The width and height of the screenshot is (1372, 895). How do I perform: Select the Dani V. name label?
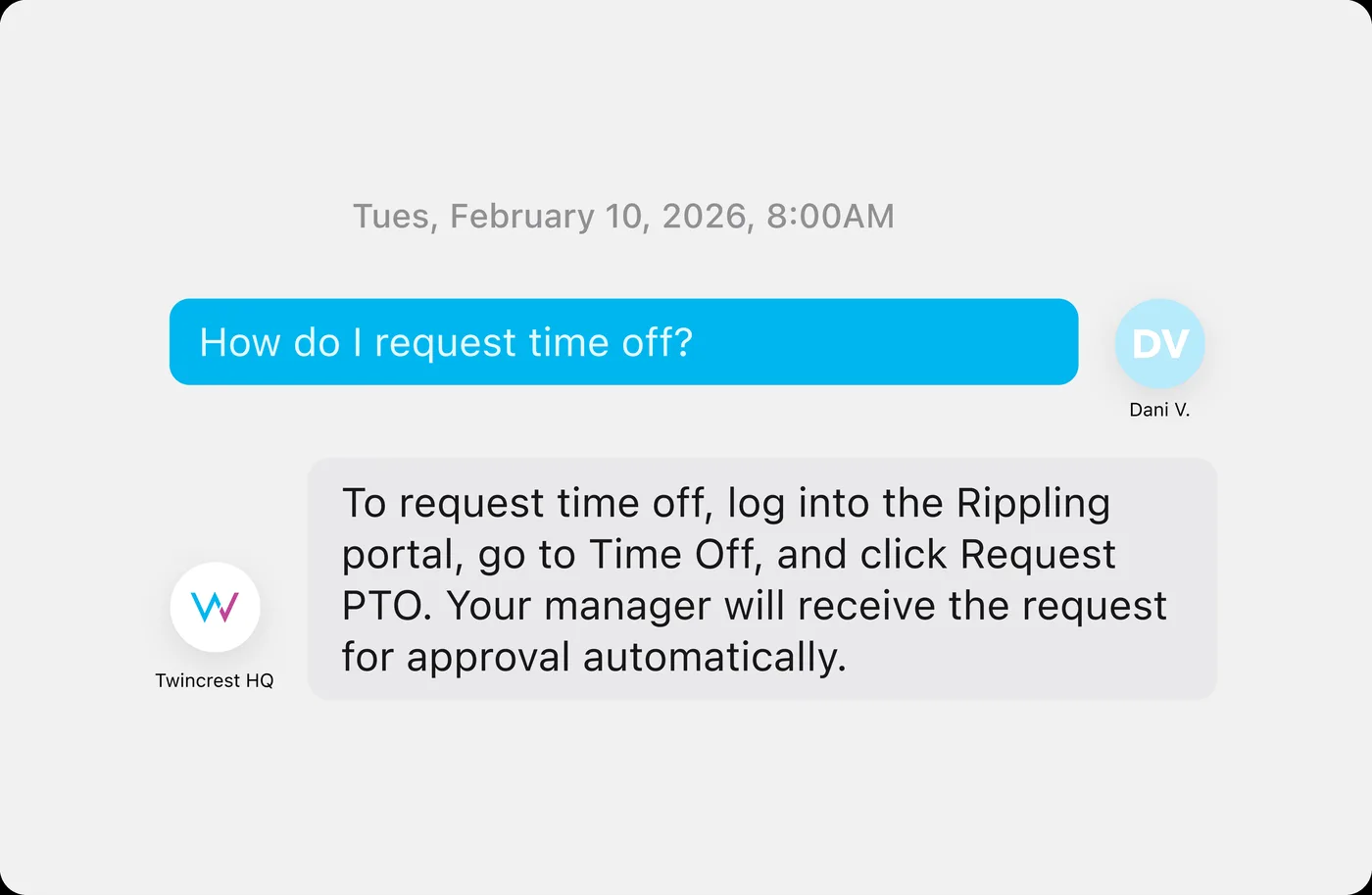[1159, 410]
